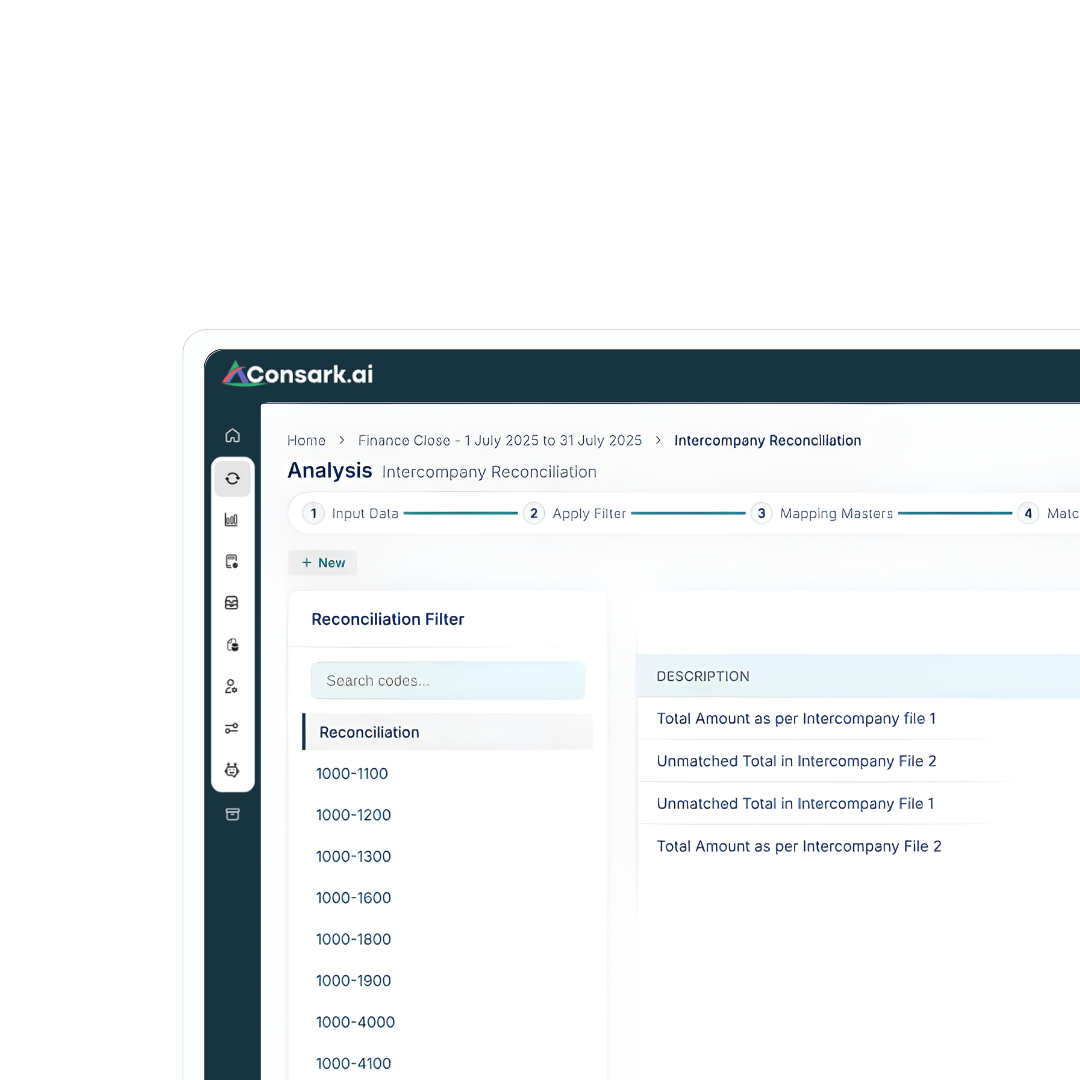
Task: Open Finance Close July 2025 breadcrumb
Action: (x=499, y=441)
